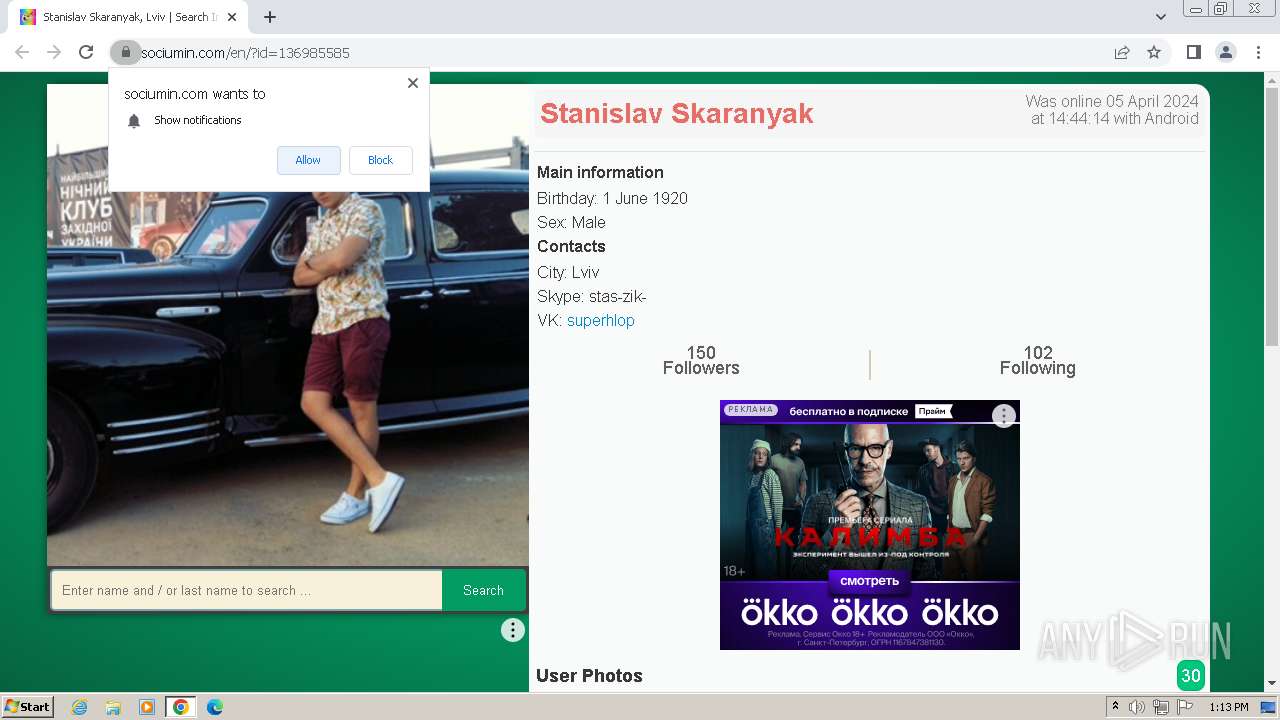This screenshot has width=1280, height=720.
Task: Open options on the Okko ad
Action: coord(1003,416)
